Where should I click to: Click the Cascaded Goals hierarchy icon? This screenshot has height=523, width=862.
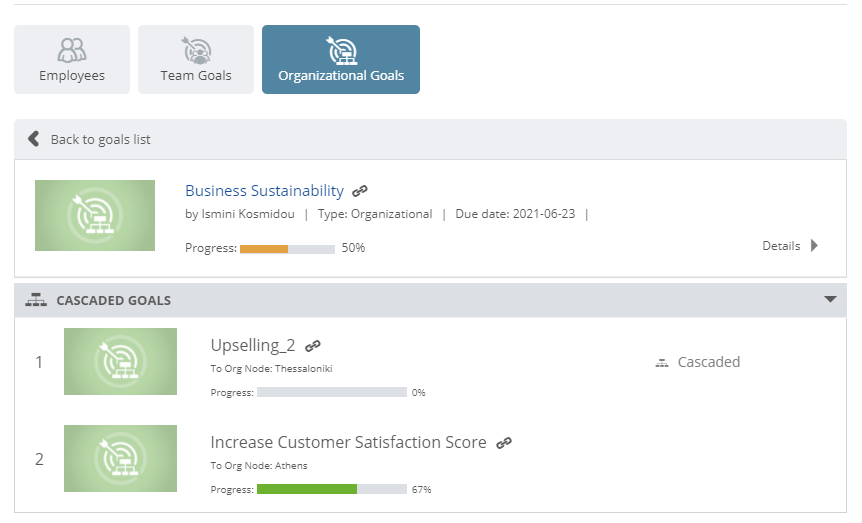pyautogui.click(x=36, y=300)
